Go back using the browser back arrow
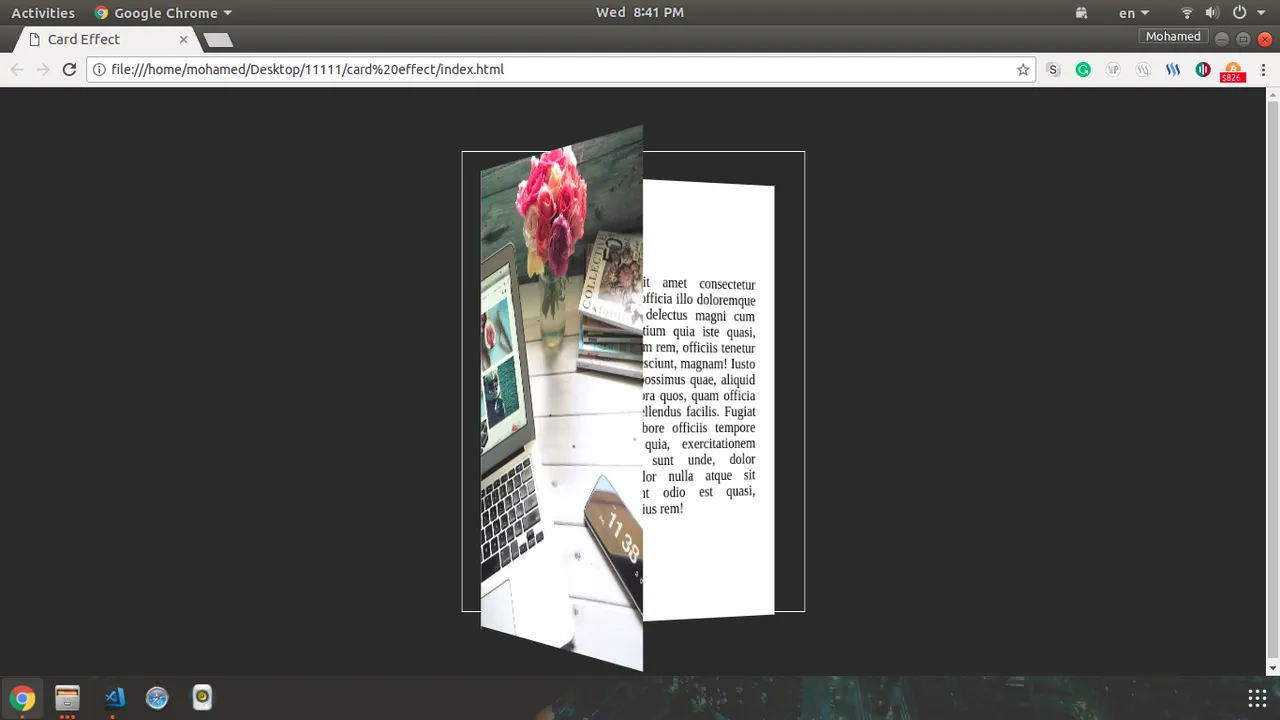This screenshot has width=1280, height=720. tap(17, 69)
